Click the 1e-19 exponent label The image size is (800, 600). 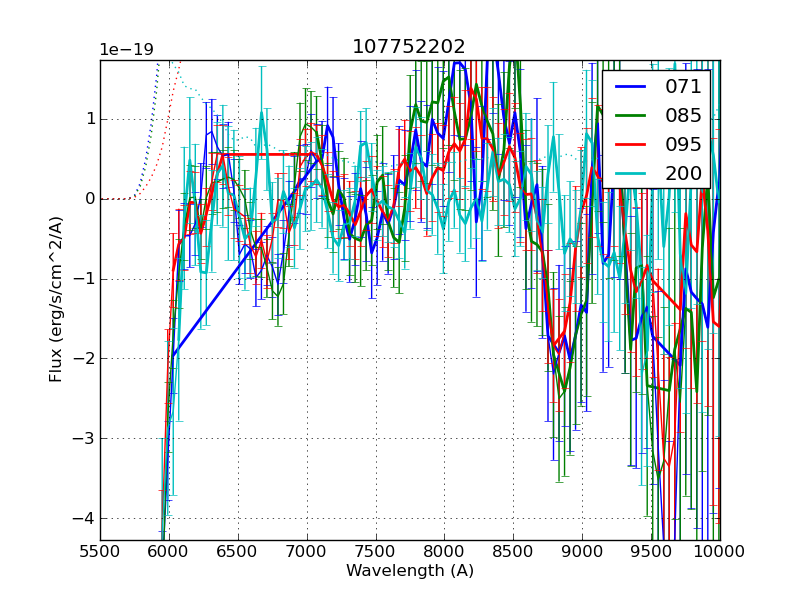click(125, 50)
